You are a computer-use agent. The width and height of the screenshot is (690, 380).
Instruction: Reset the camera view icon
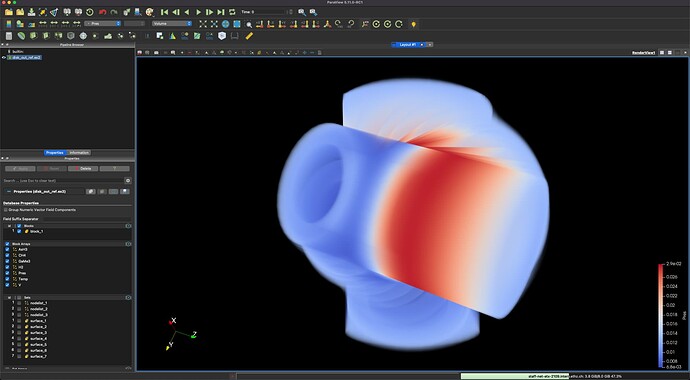(x=203, y=24)
